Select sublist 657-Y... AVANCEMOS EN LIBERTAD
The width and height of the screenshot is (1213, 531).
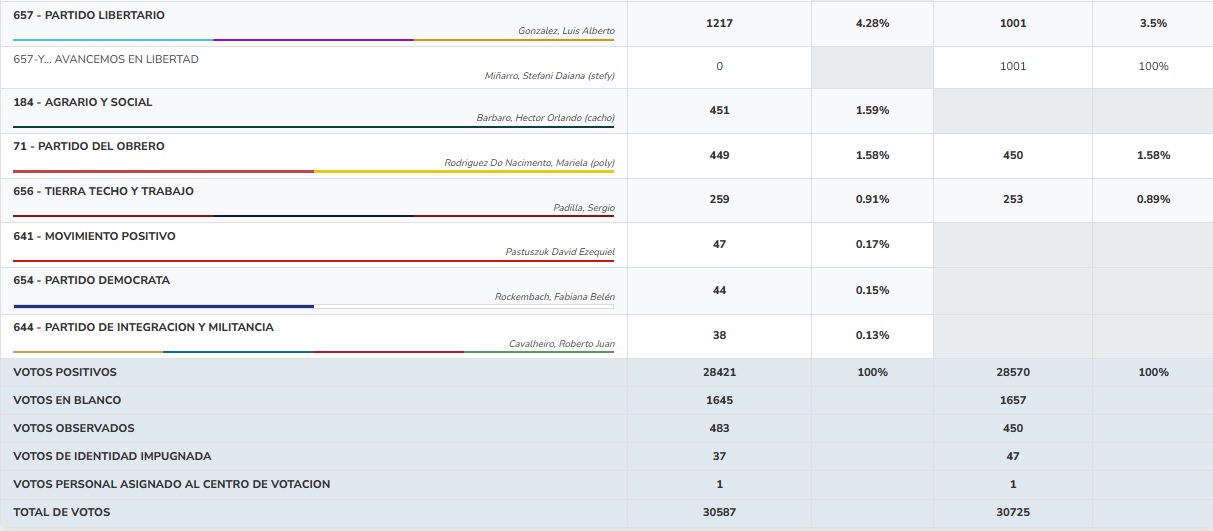[x=106, y=59]
